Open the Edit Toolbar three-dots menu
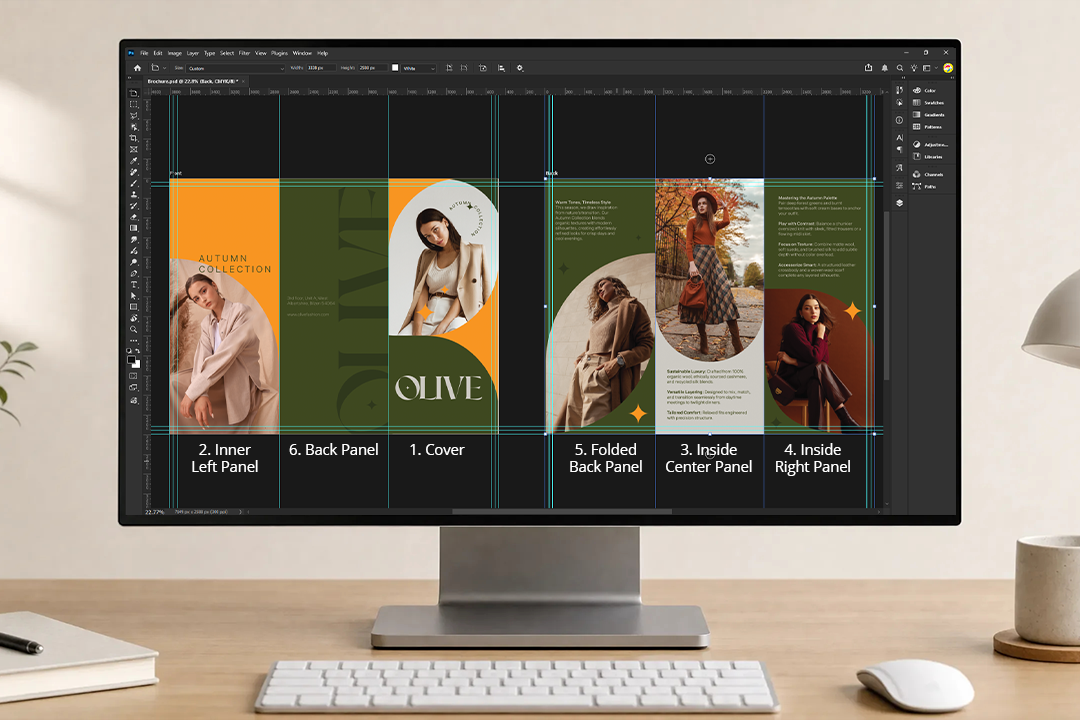 pos(134,340)
